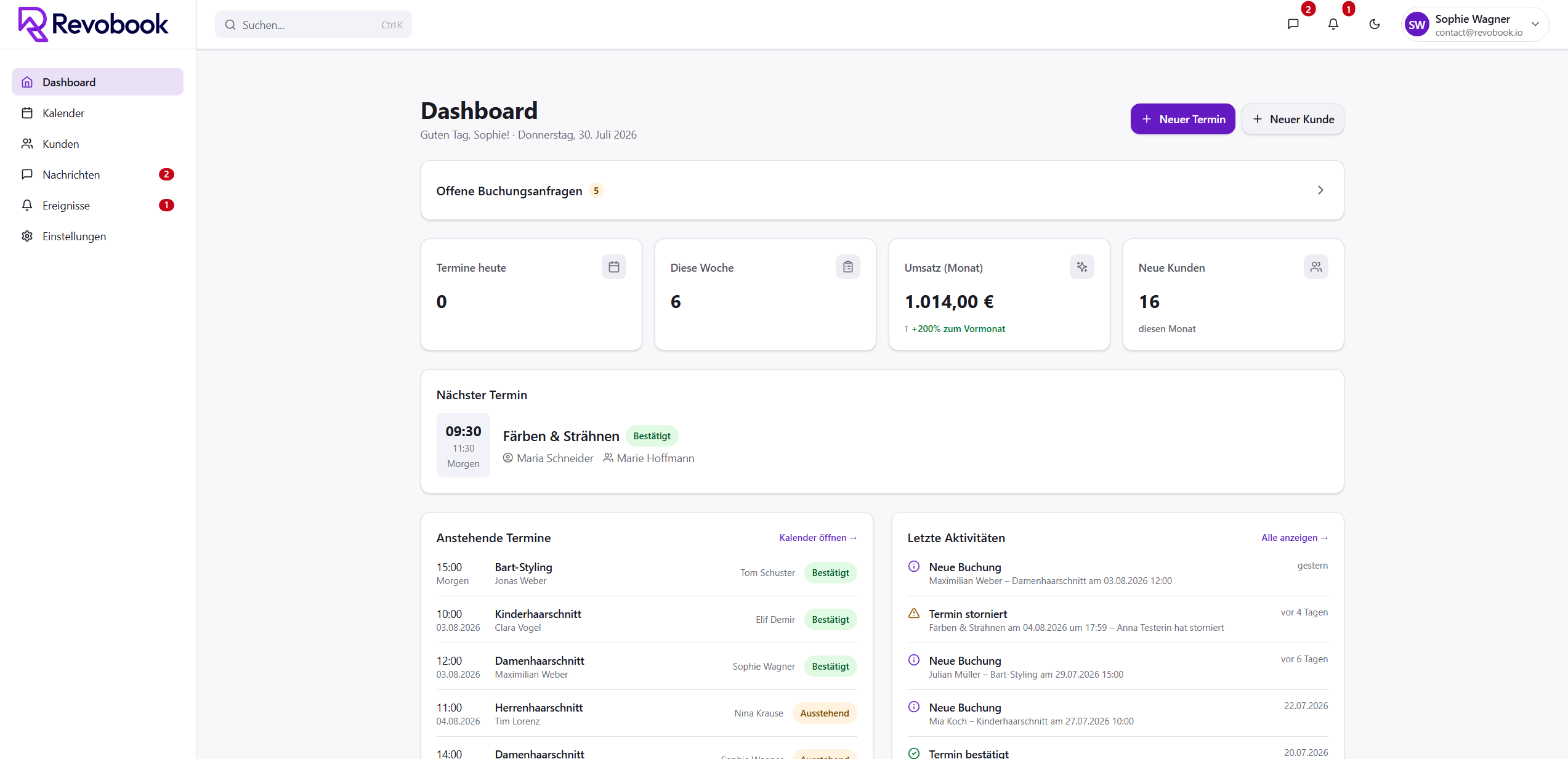Select Nina Krause staff name

(759, 713)
